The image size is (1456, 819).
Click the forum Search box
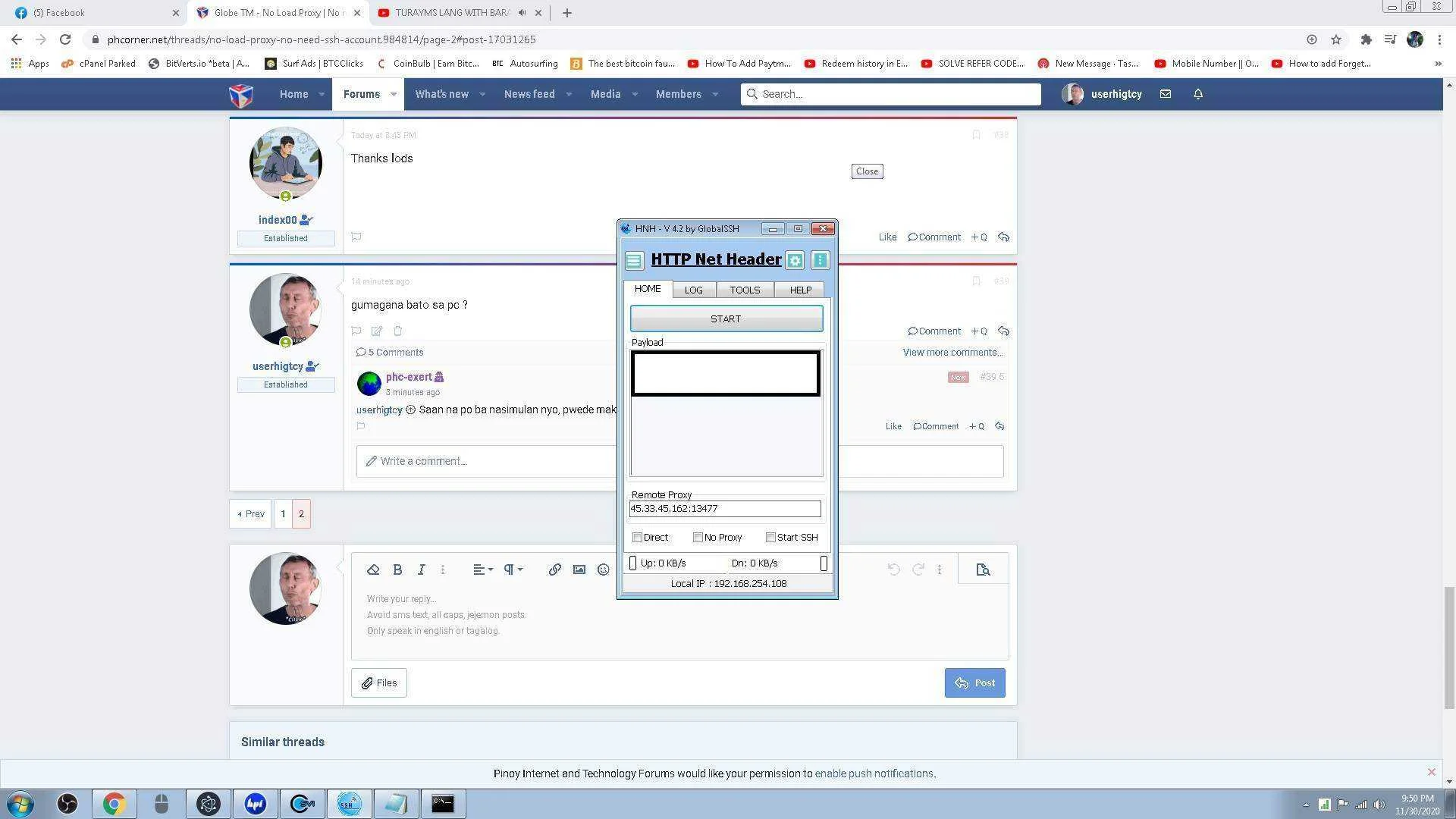(x=890, y=94)
